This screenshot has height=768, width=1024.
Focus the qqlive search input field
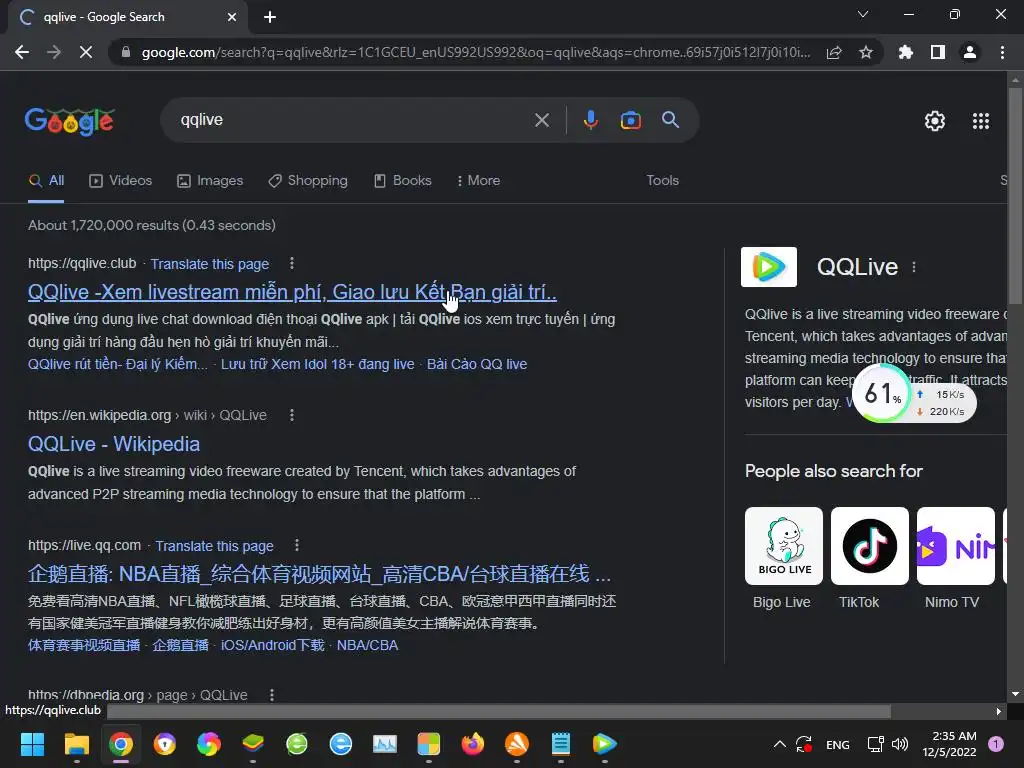(353, 120)
